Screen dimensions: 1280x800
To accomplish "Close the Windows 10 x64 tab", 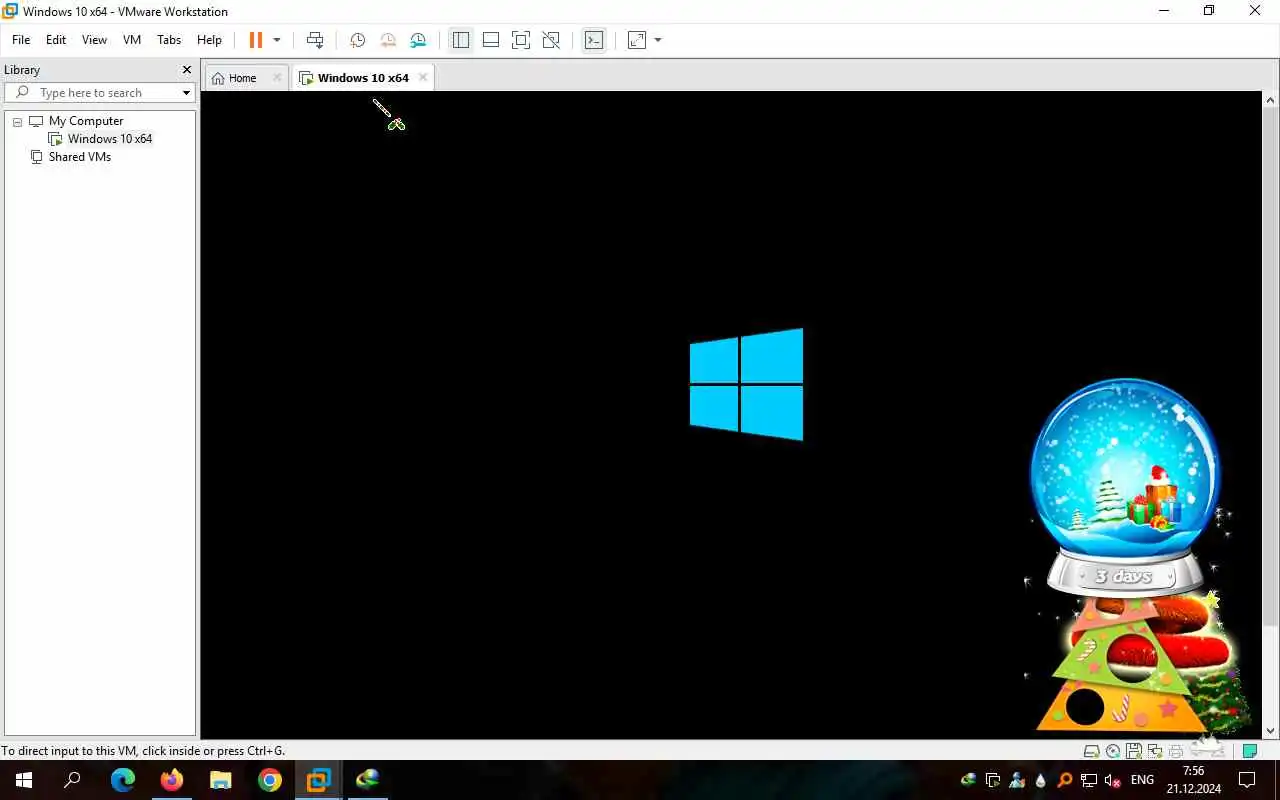I will click(x=423, y=77).
